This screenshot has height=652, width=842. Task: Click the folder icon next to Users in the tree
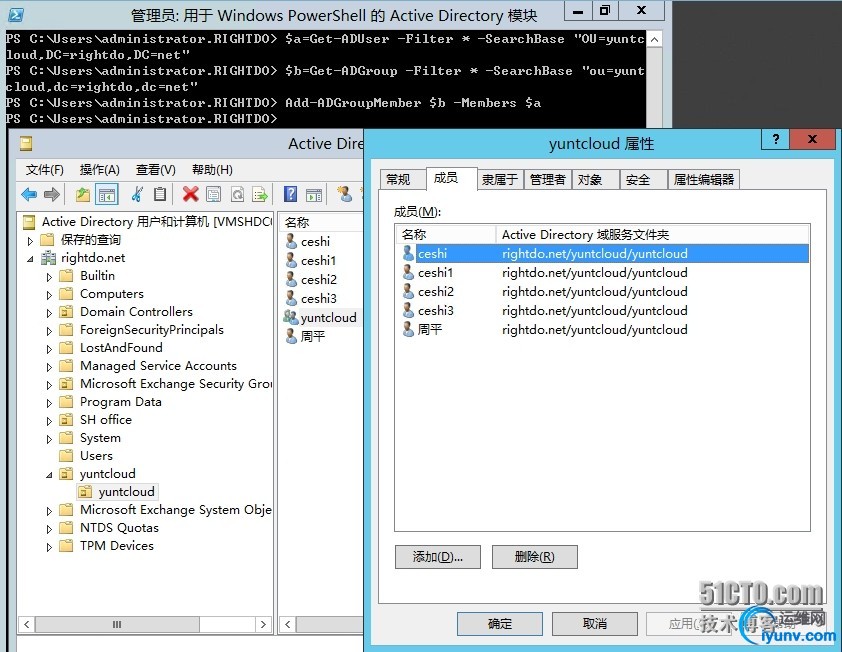point(66,455)
